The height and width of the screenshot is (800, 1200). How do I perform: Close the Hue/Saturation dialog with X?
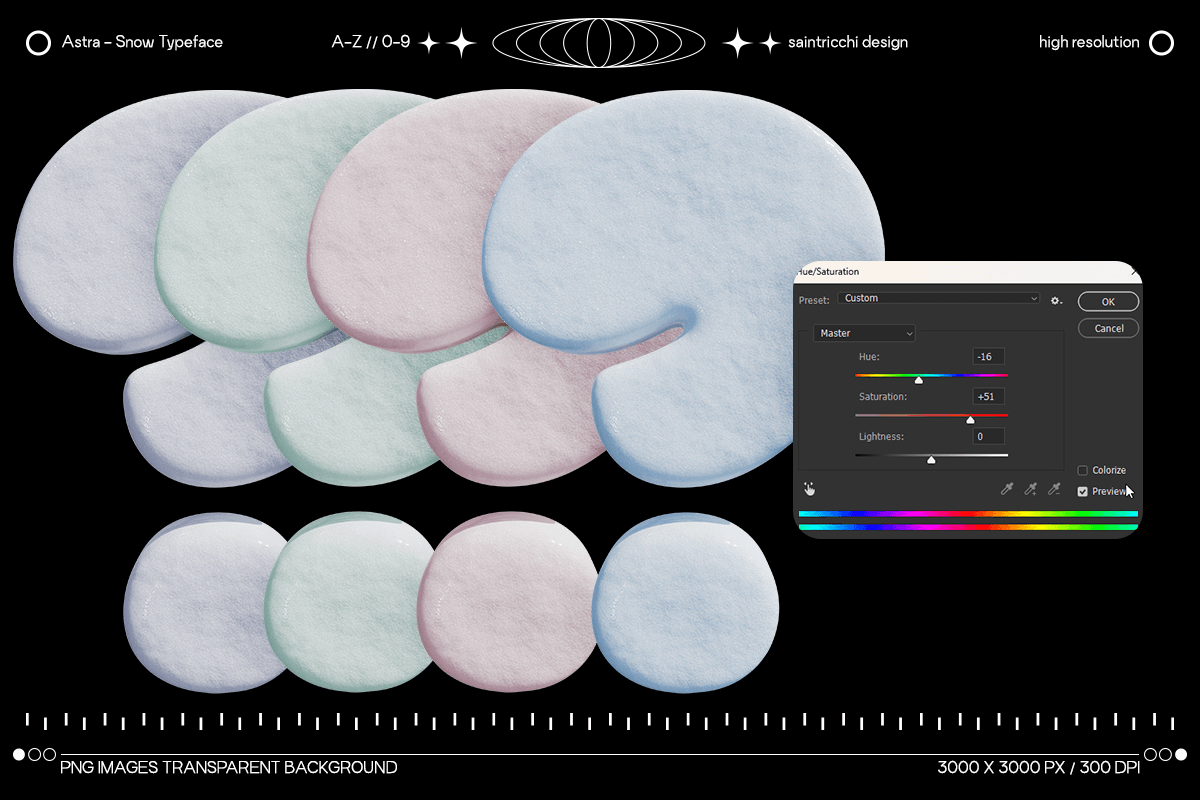1134,271
